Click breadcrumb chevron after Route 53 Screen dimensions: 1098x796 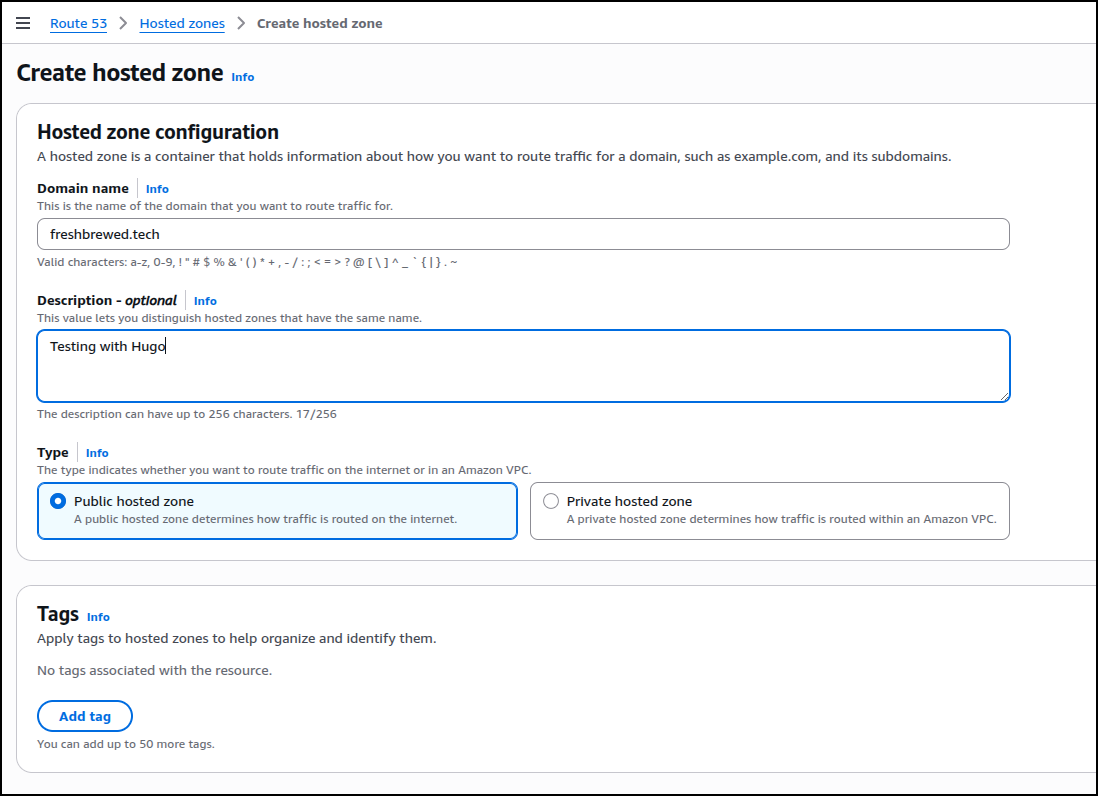123,23
